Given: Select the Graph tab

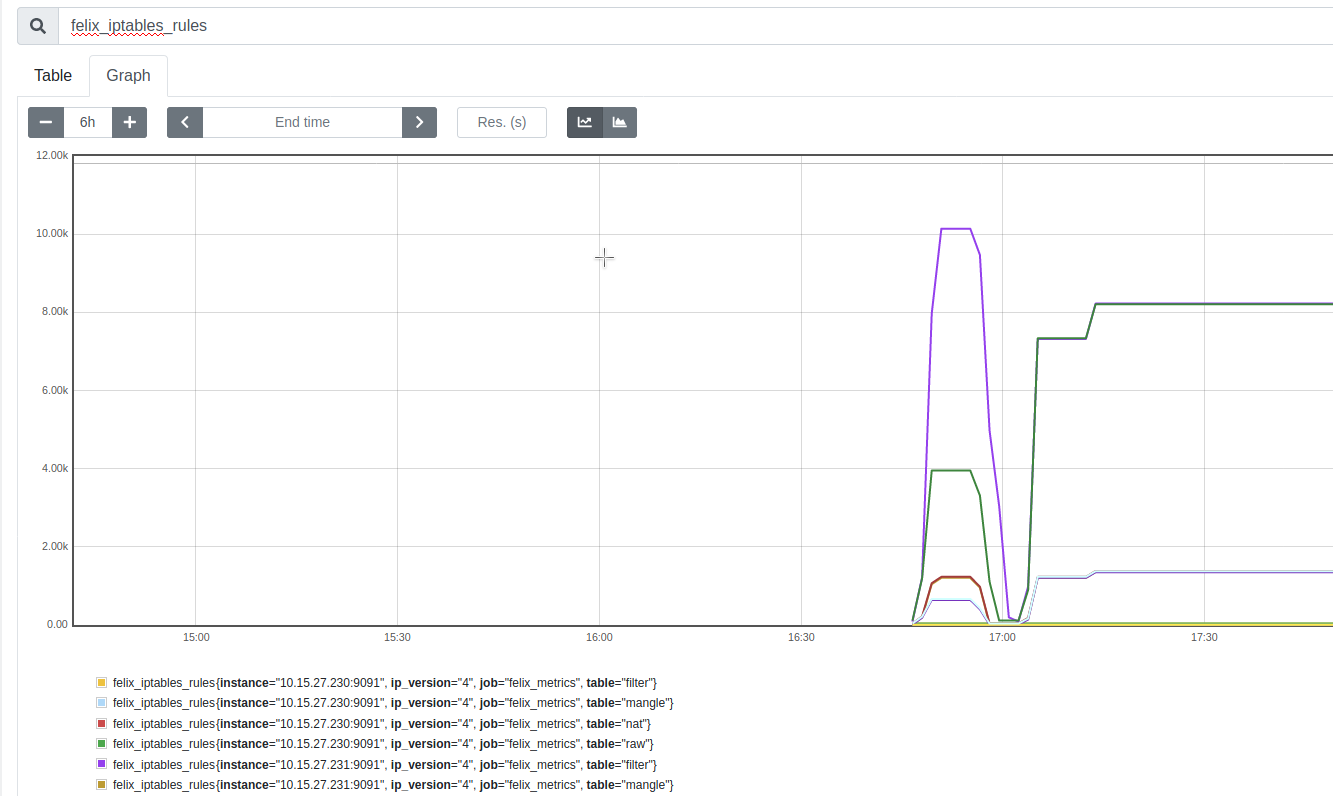Looking at the screenshot, I should click(x=128, y=75).
